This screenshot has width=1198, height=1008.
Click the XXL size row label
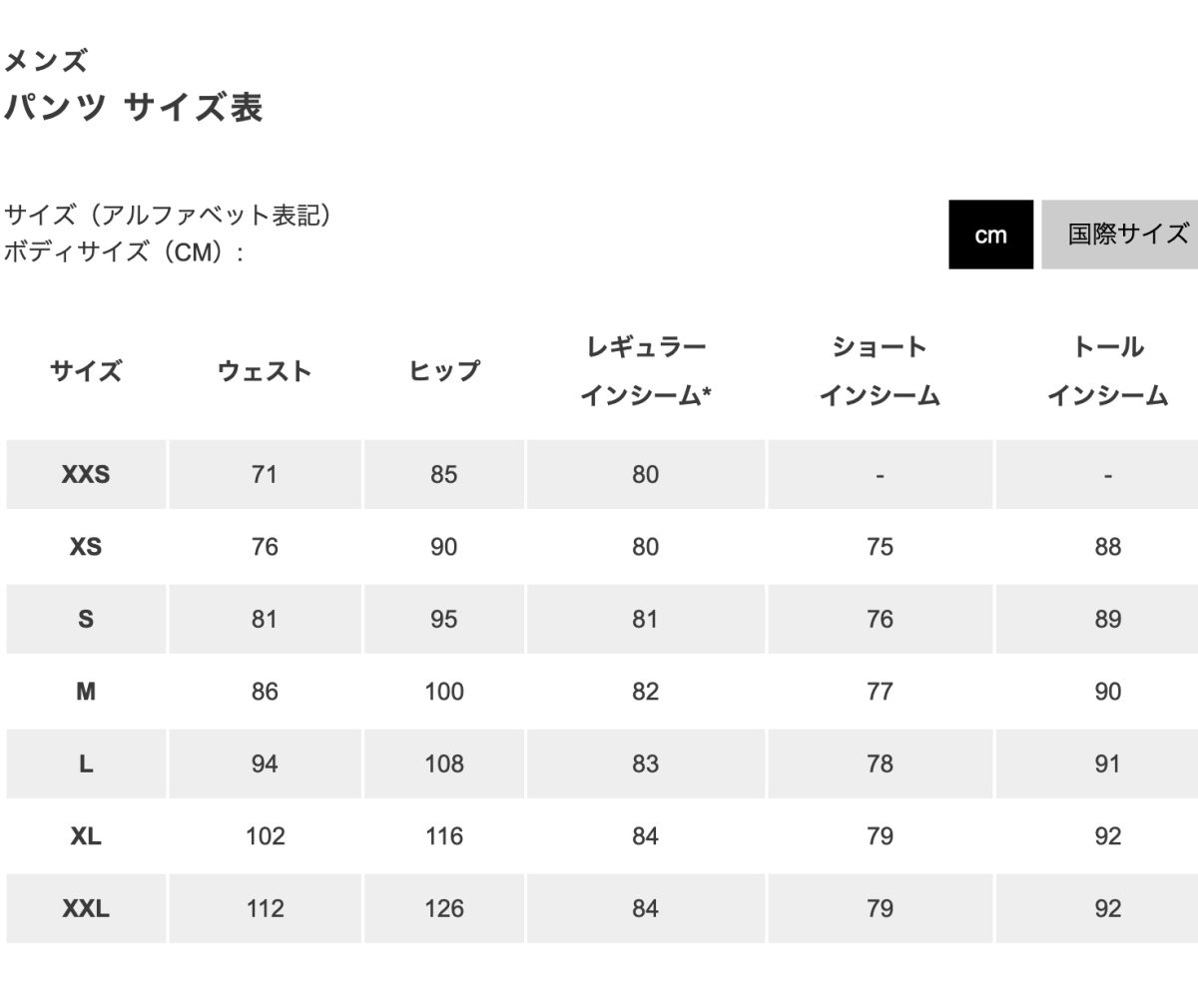[86, 908]
